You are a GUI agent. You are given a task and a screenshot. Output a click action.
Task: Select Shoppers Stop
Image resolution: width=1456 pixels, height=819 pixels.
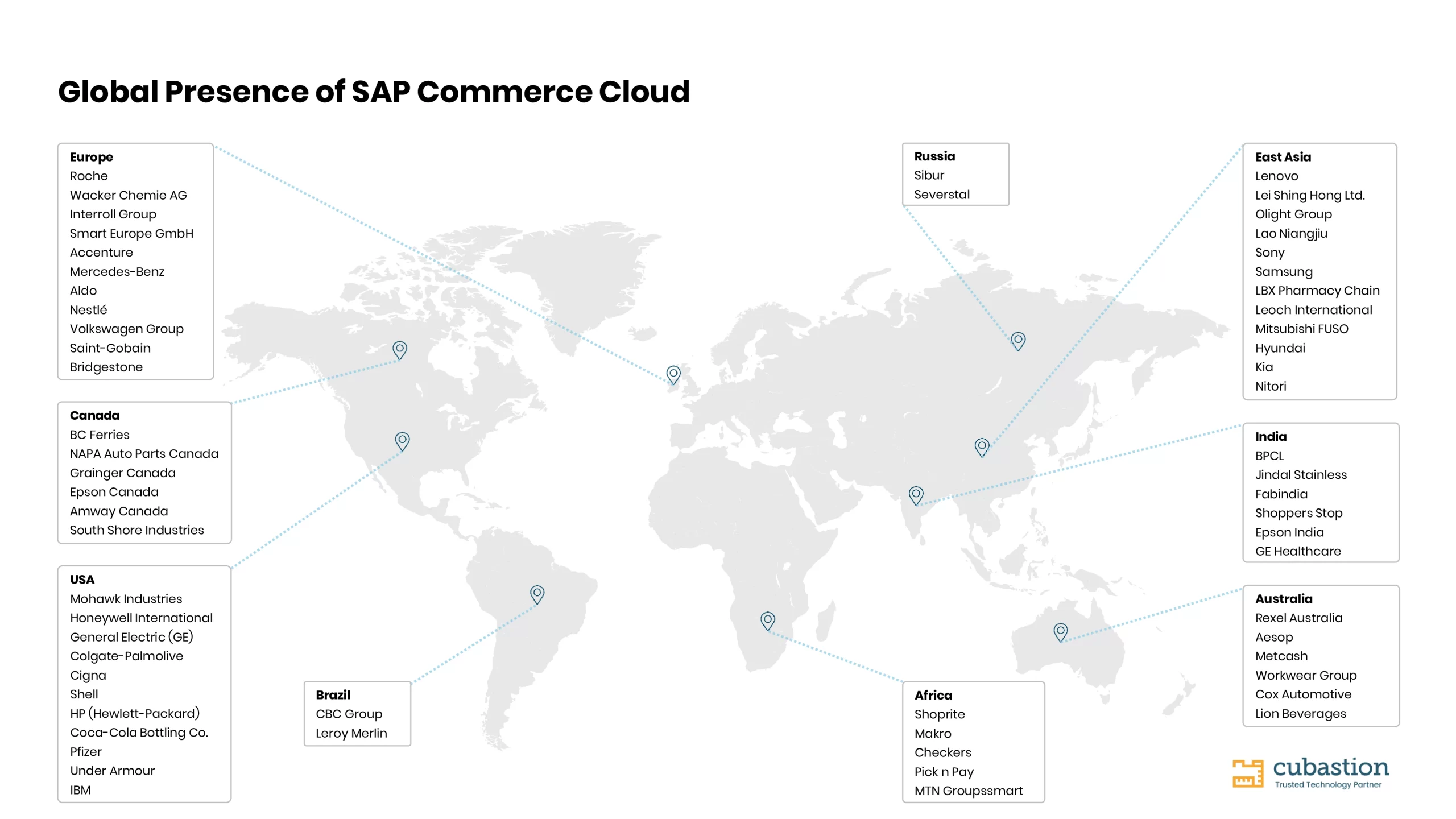coord(1299,513)
